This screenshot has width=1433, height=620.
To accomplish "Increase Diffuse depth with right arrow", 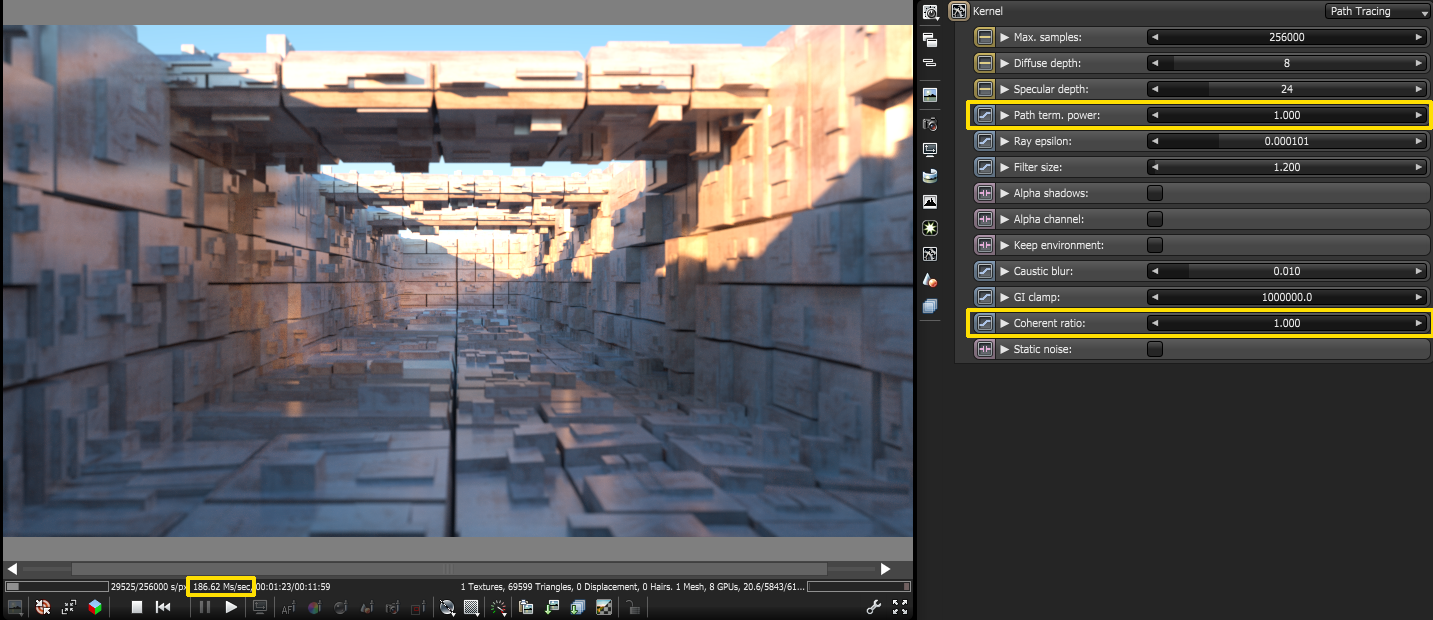I will [x=1418, y=63].
